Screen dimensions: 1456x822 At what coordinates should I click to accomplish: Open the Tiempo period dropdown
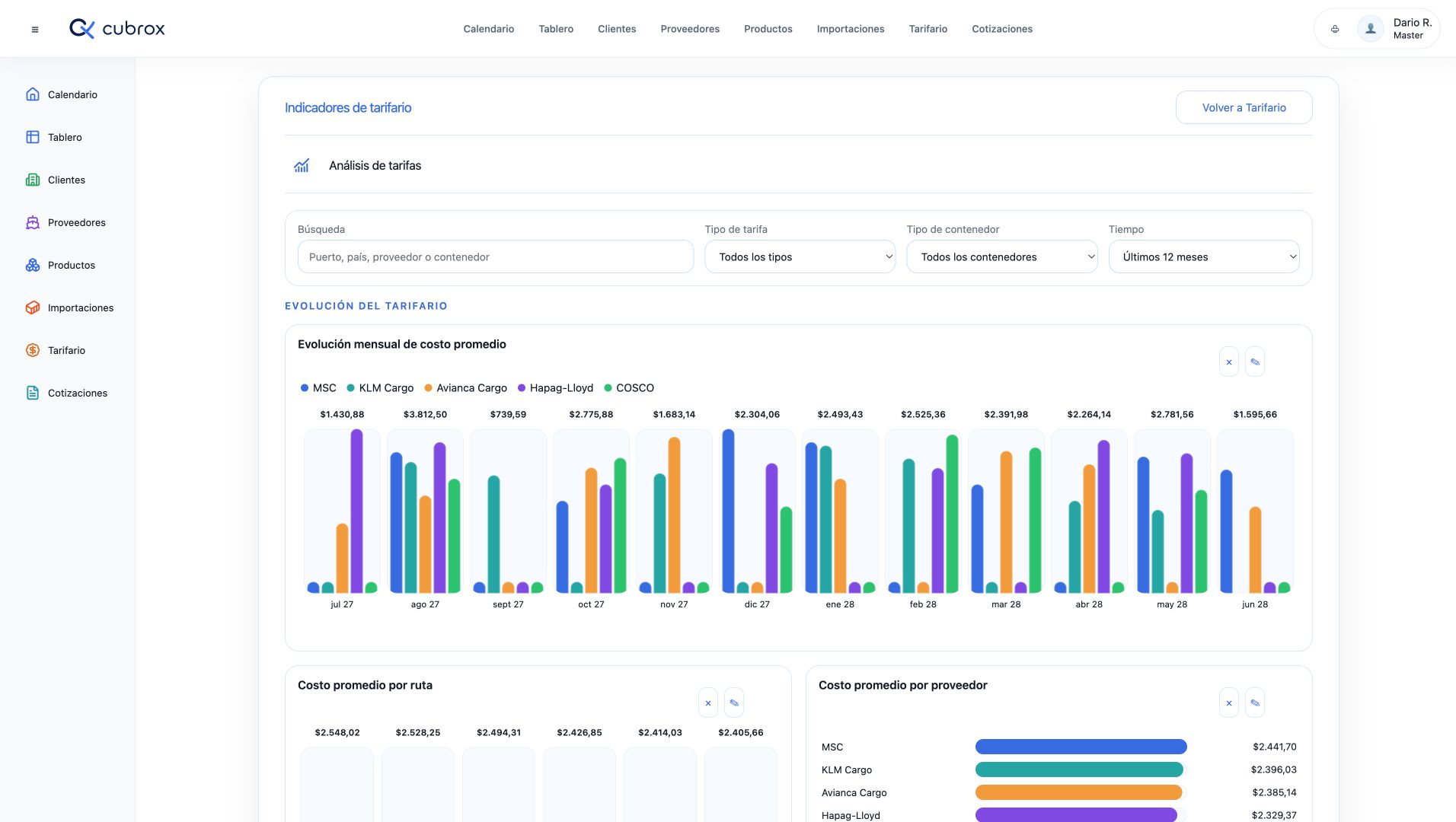(1204, 256)
